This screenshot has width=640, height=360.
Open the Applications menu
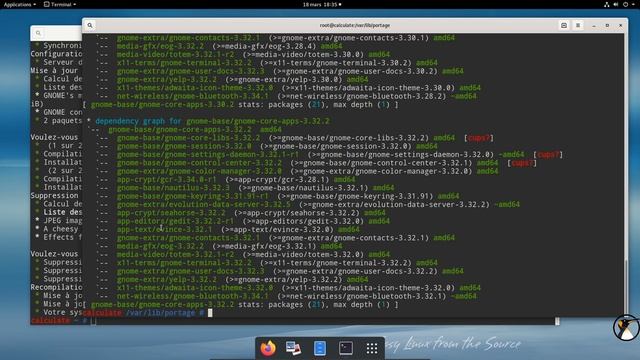20,4
